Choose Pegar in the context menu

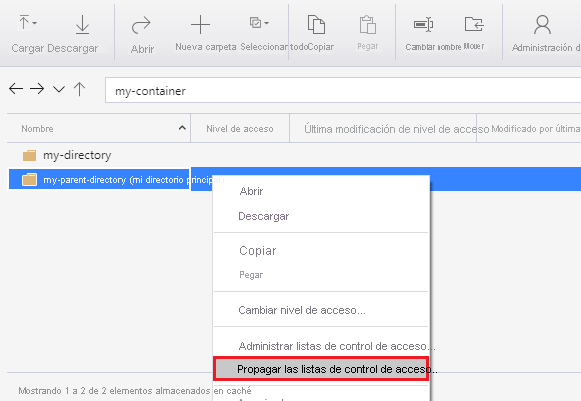point(321,275)
